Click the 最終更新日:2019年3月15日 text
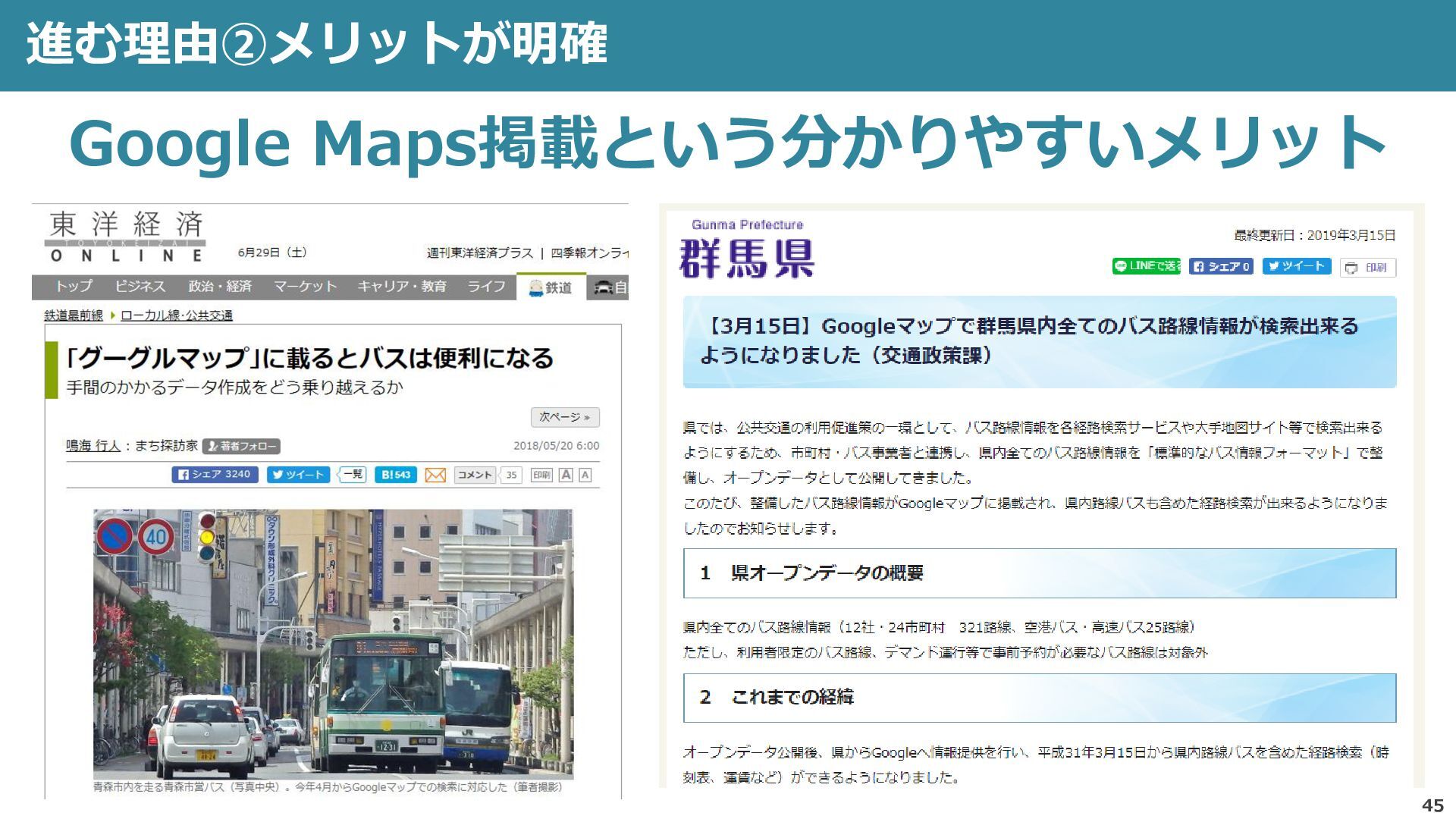 pos(1315,236)
